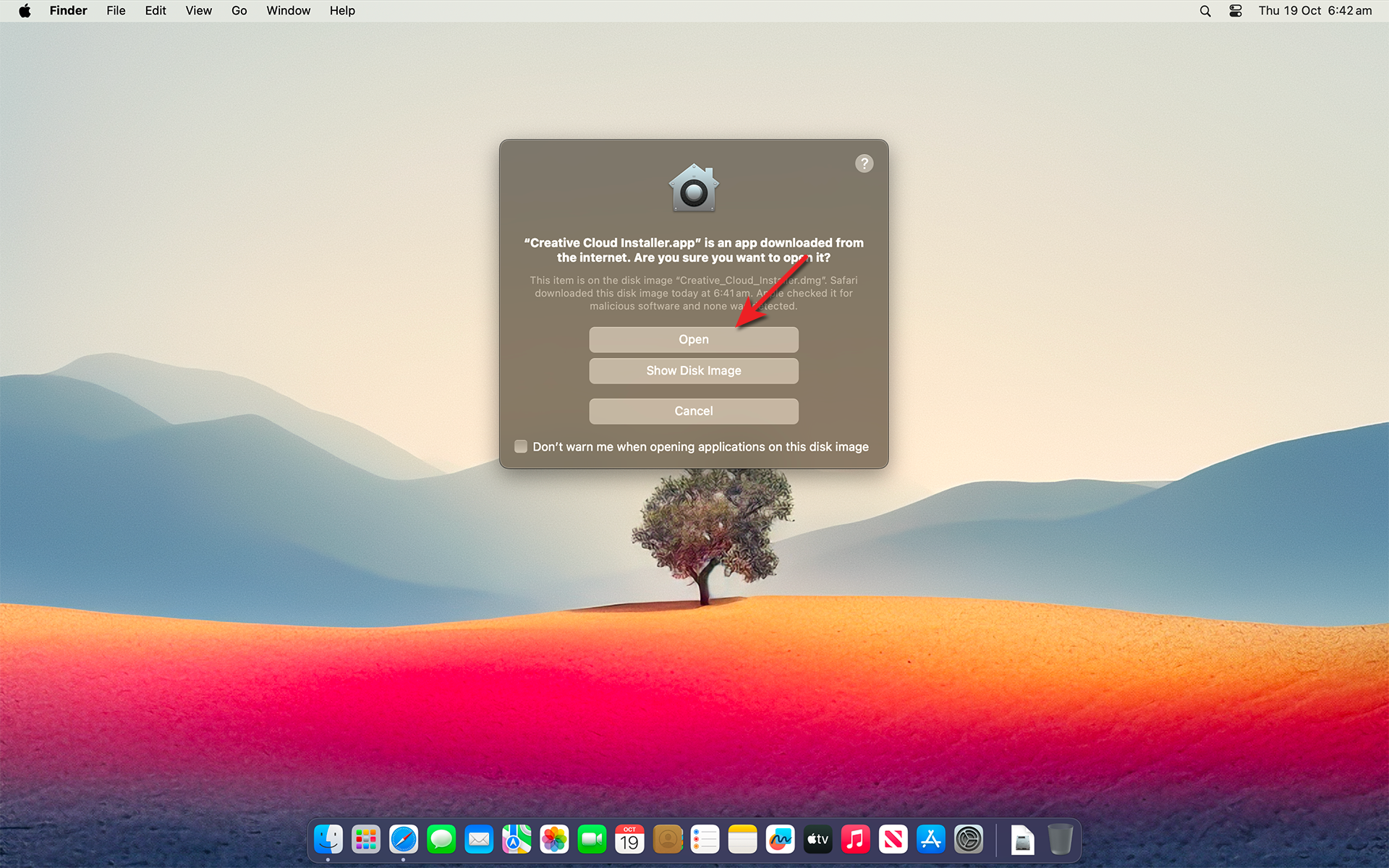
Task: Open FaceTime in the Dock
Action: coord(592,839)
